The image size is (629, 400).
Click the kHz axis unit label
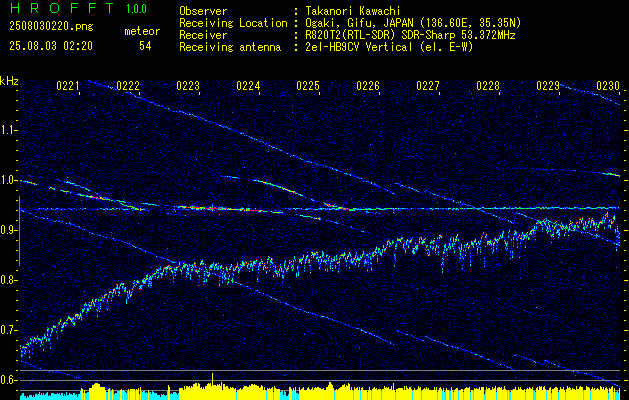click(8, 81)
